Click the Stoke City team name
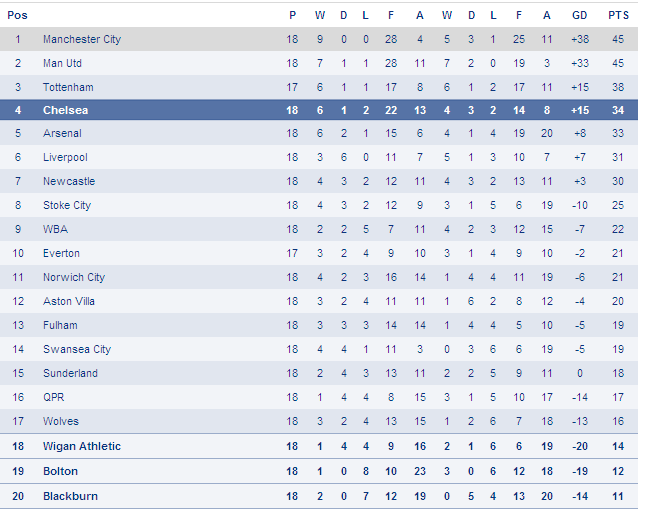This screenshot has width=645, height=514. (67, 206)
